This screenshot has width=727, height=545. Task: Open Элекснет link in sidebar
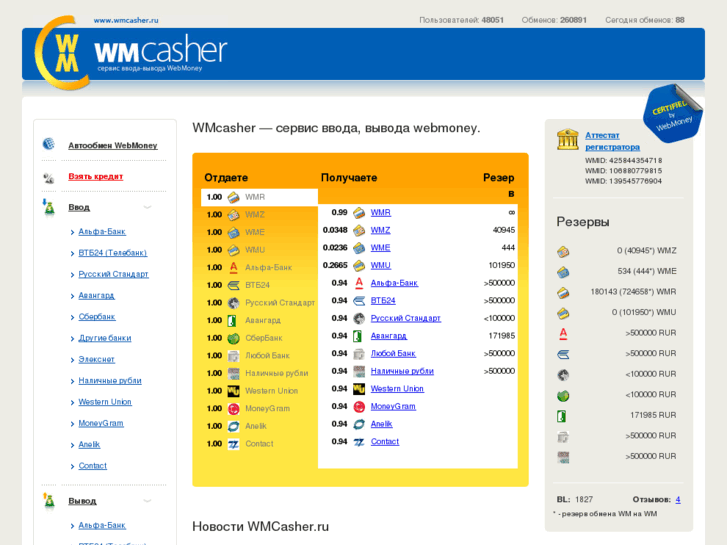point(96,359)
